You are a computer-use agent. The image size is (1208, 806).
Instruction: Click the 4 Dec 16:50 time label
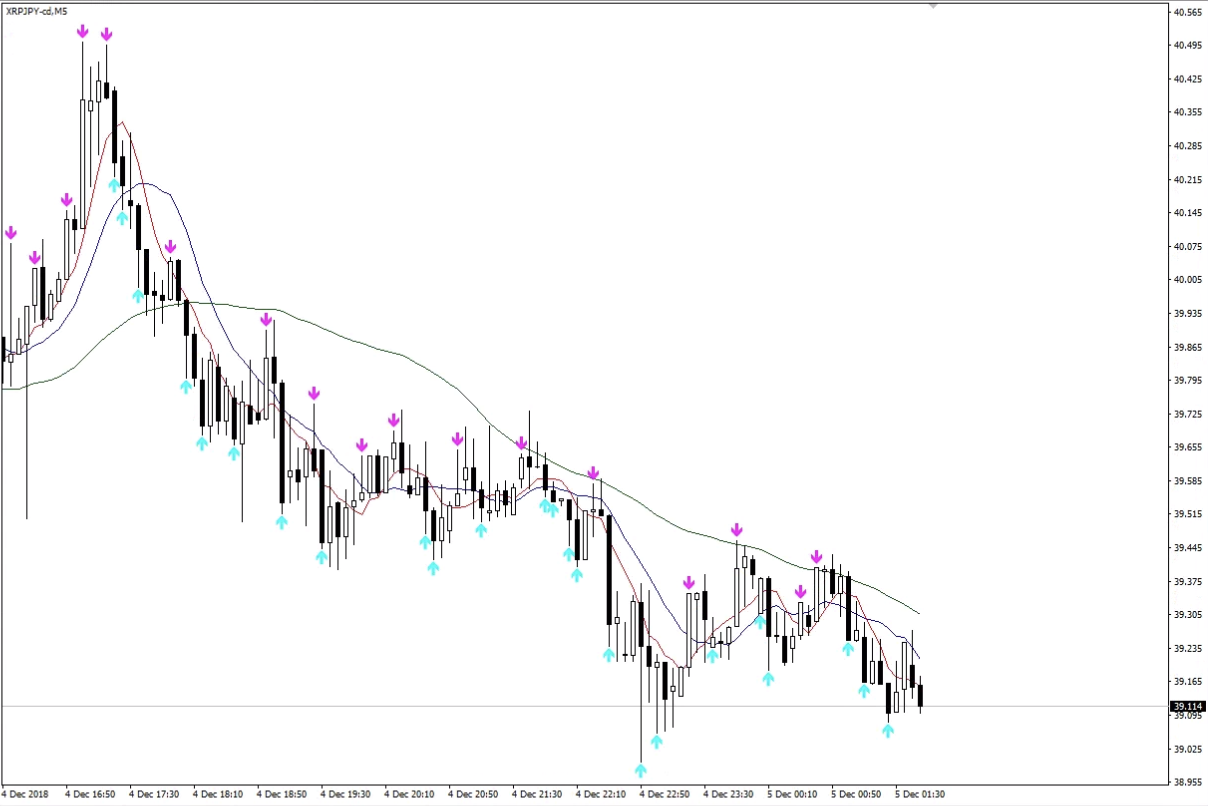tap(90, 795)
